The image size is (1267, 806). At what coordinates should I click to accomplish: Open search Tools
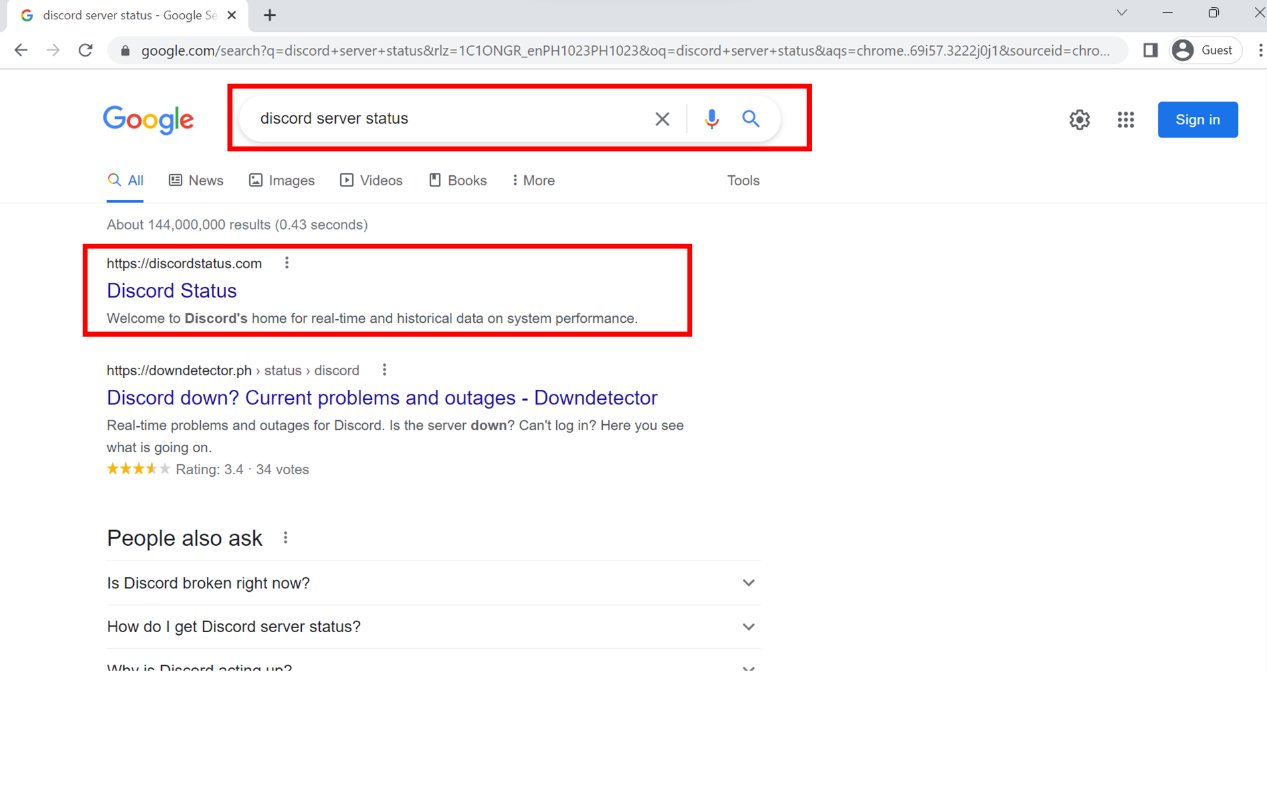(x=743, y=181)
